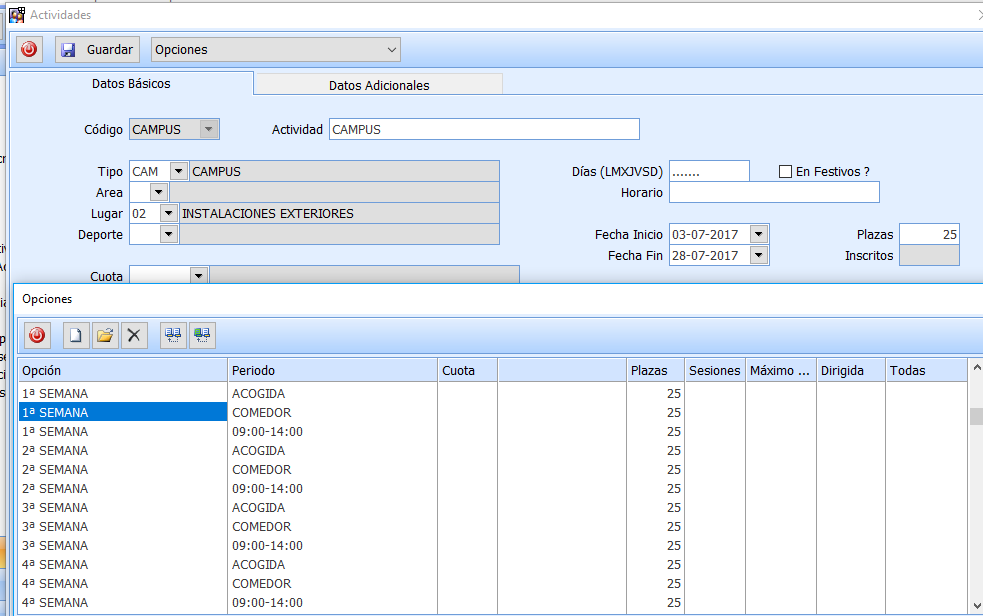Viewport: 983px width, 616px height.
Task: Expand the Opciones dropdown in top toolbar
Action: coord(390,49)
